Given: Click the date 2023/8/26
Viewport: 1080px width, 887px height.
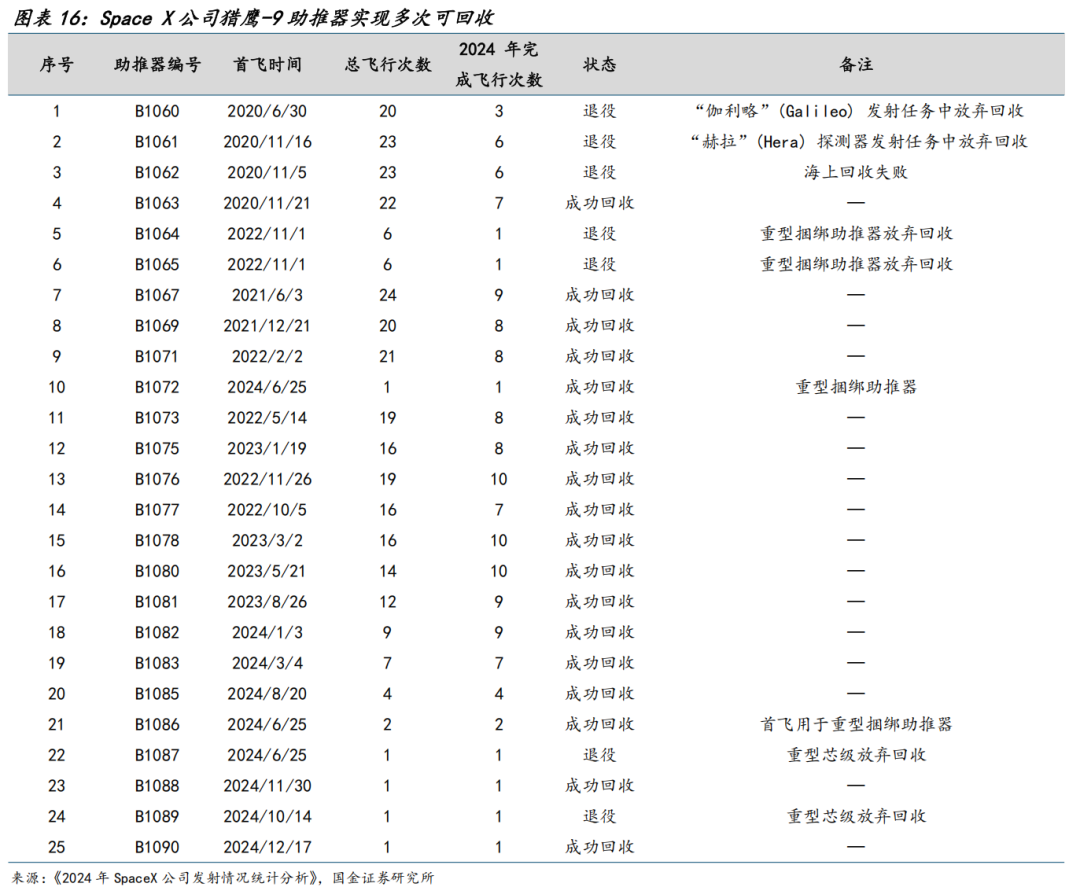Looking at the screenshot, I should pyautogui.click(x=267, y=602).
